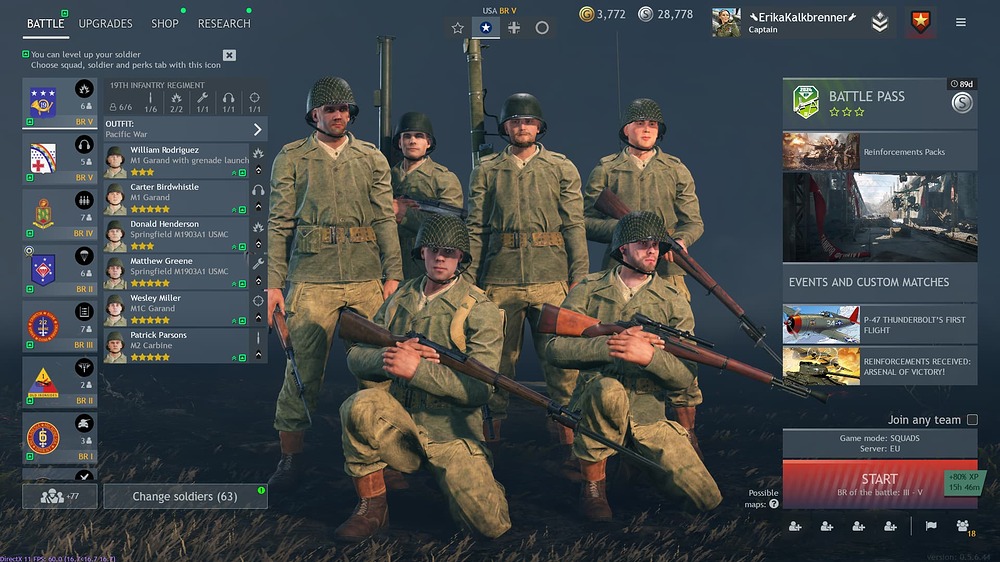Viewport: 1000px width, 562px height.
Task: Open the Soviet star emblem badge
Action: coord(920,22)
